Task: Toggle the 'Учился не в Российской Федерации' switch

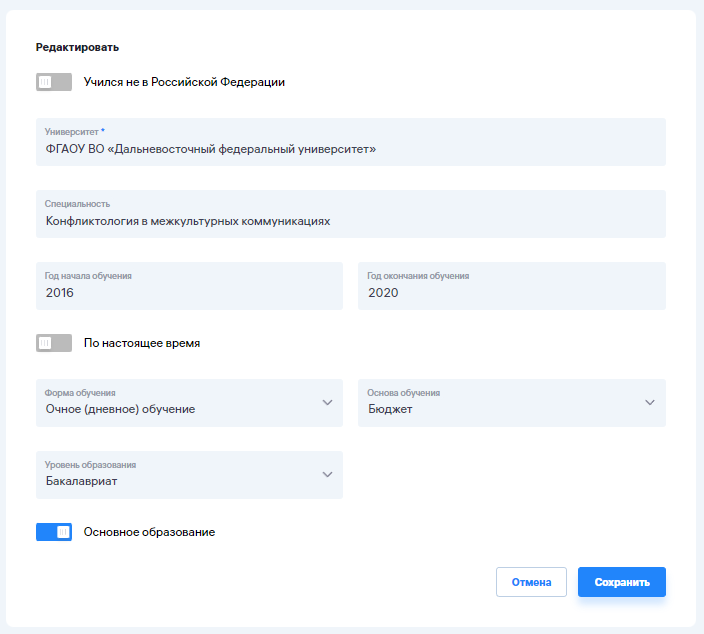Action: tap(54, 82)
